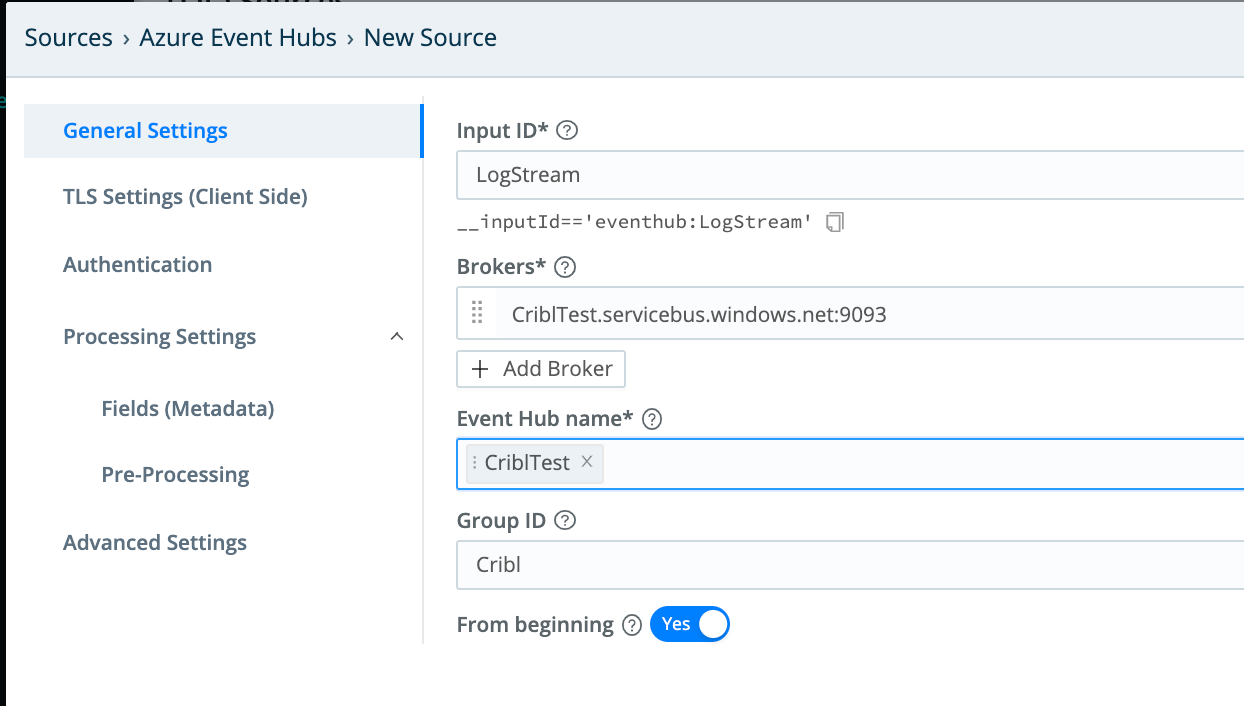Remove the CriblTest tag with its X

coord(587,462)
